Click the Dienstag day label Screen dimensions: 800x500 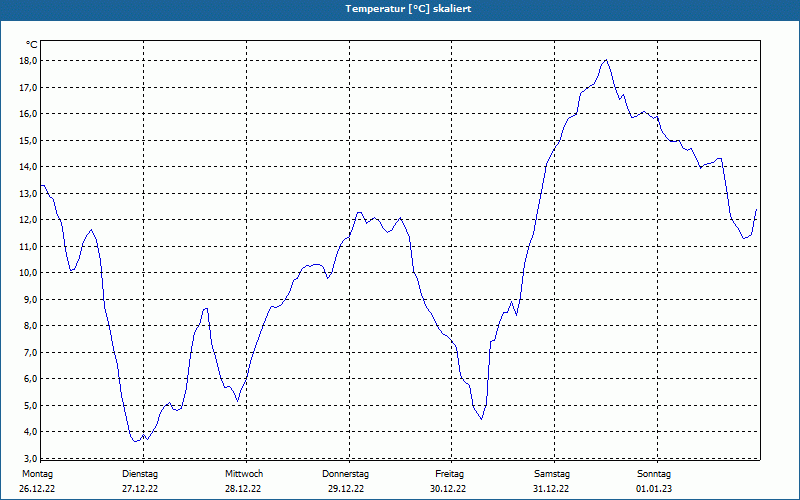pyautogui.click(x=140, y=474)
